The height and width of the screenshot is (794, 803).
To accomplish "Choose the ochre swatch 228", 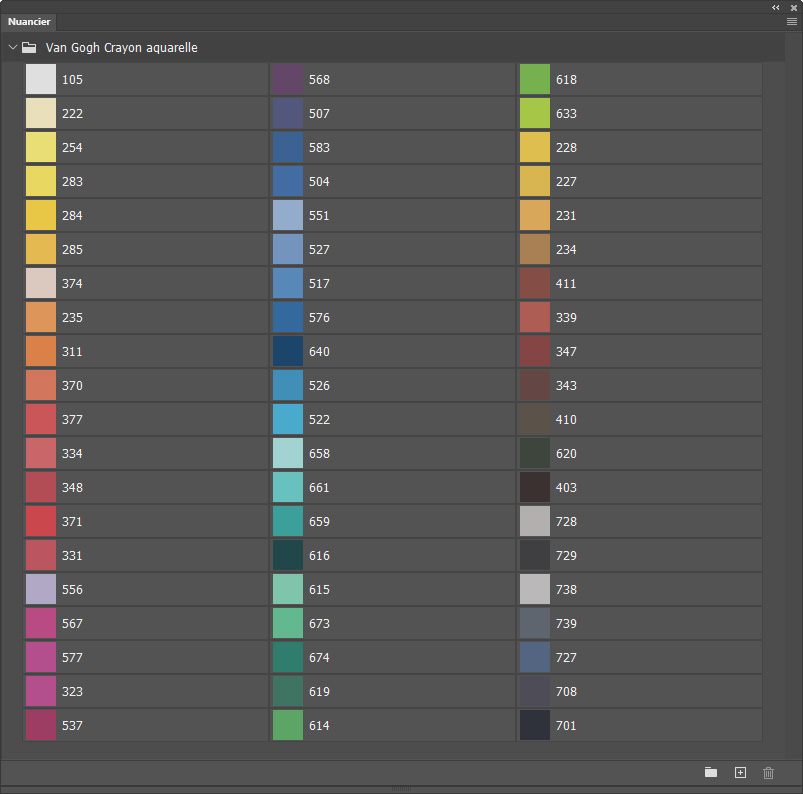I will 535,148.
